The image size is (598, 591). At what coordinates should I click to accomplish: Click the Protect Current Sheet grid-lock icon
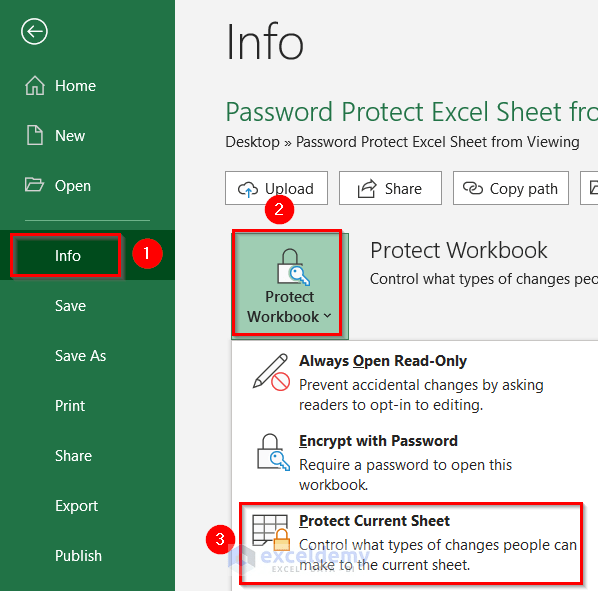271,533
